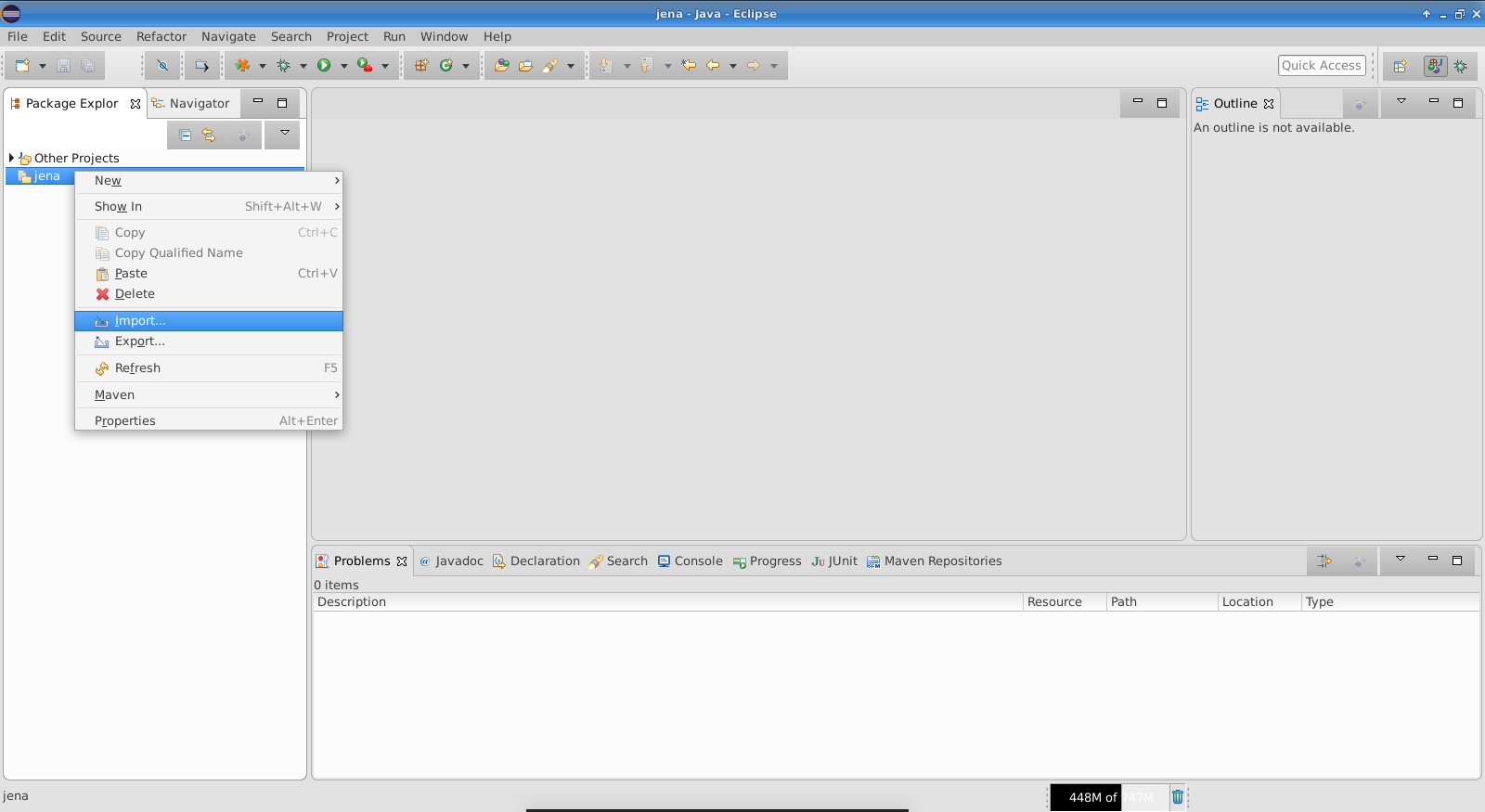Click the Refresh context menu entry
The width and height of the screenshot is (1485, 812).
(137, 368)
